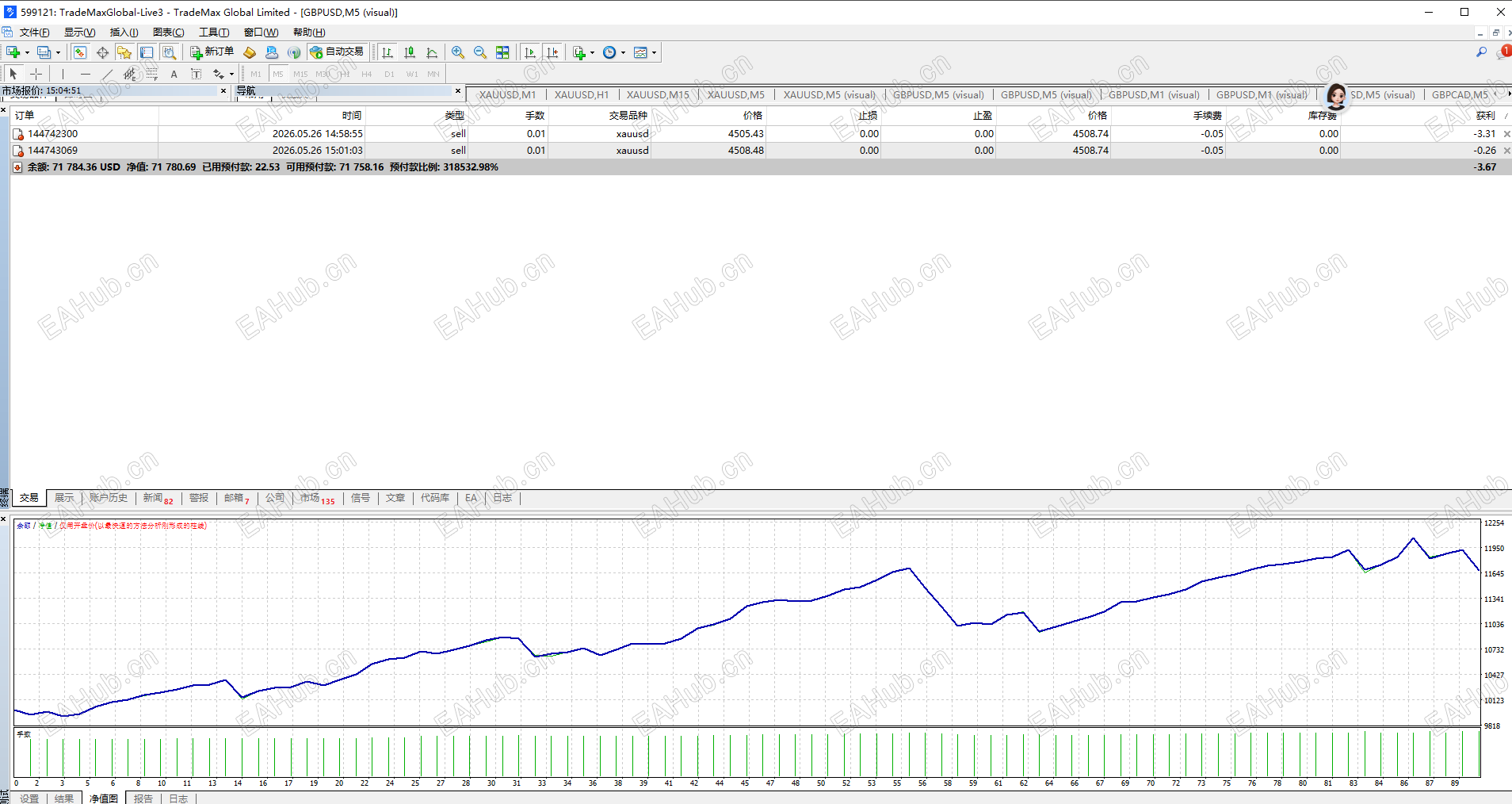The image size is (1512, 804).
Task: Open the 帮助(H) menu
Action: click(x=309, y=33)
